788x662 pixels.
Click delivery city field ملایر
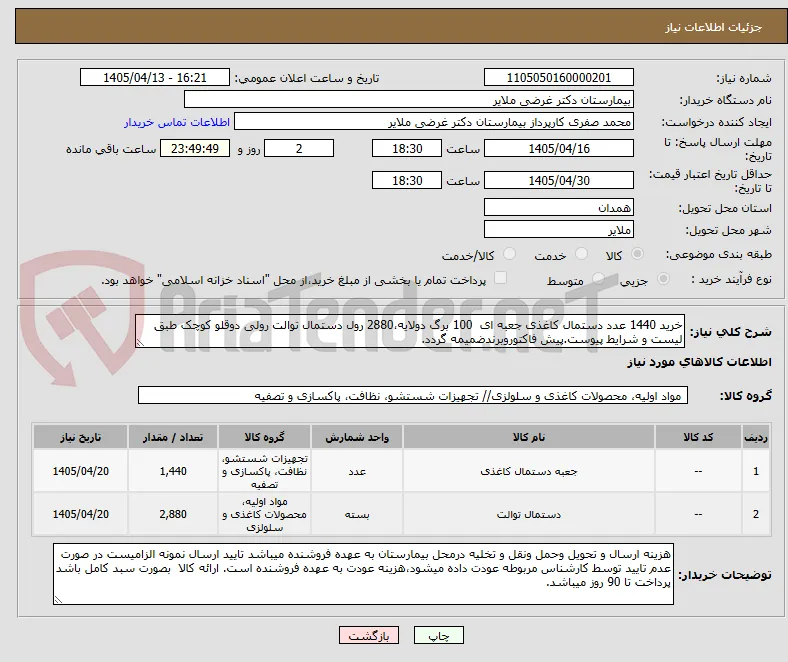tap(558, 230)
